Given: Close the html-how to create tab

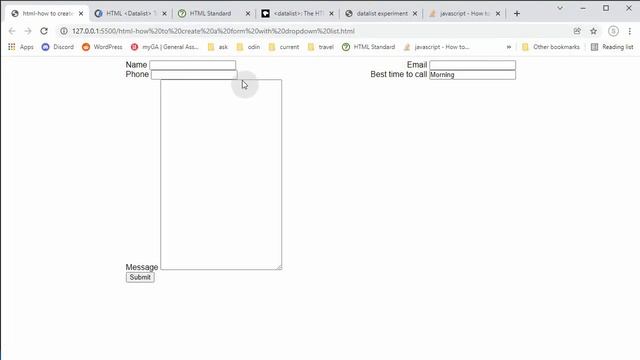Looking at the screenshot, I should click(81, 13).
